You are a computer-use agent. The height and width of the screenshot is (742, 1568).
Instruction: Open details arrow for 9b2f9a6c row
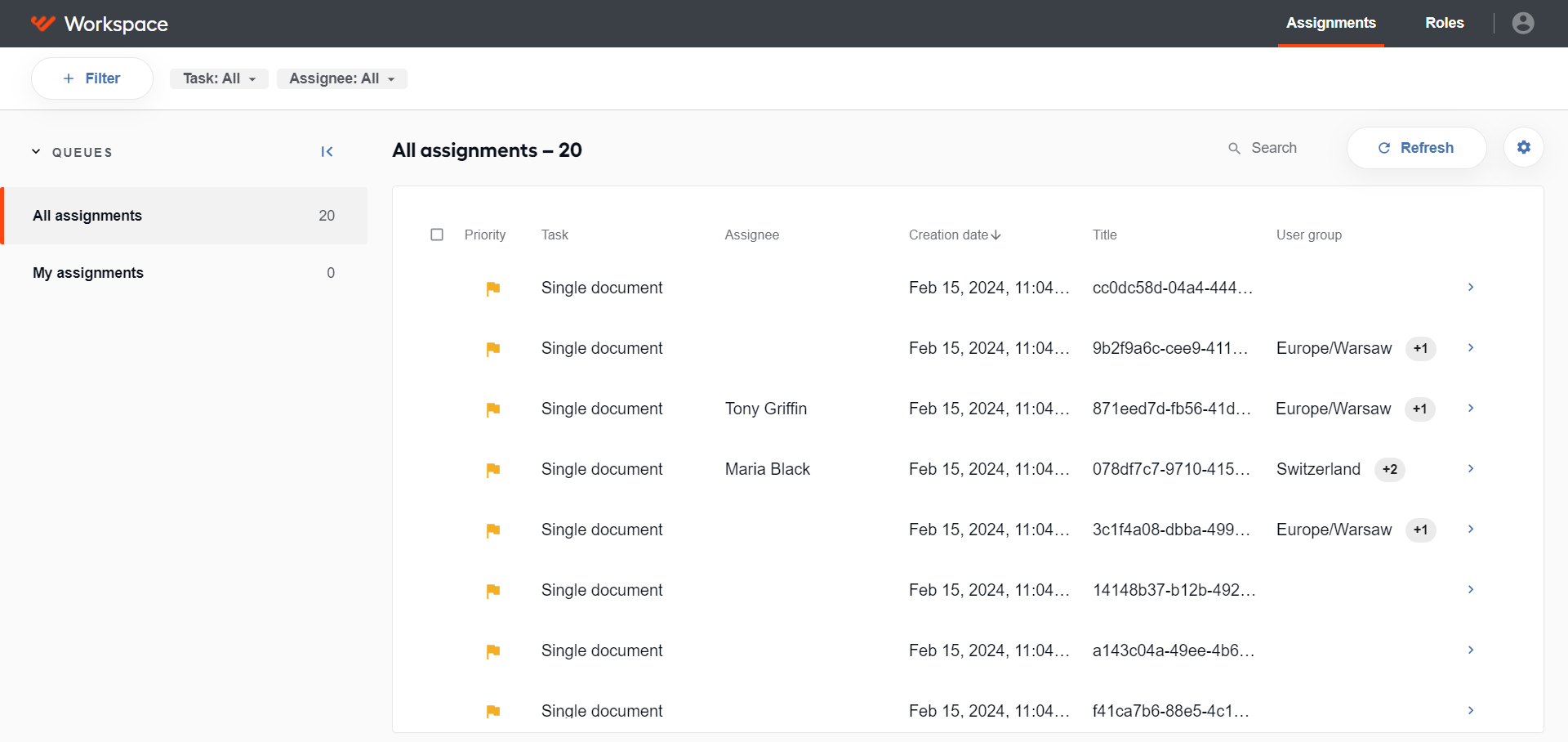[1471, 348]
